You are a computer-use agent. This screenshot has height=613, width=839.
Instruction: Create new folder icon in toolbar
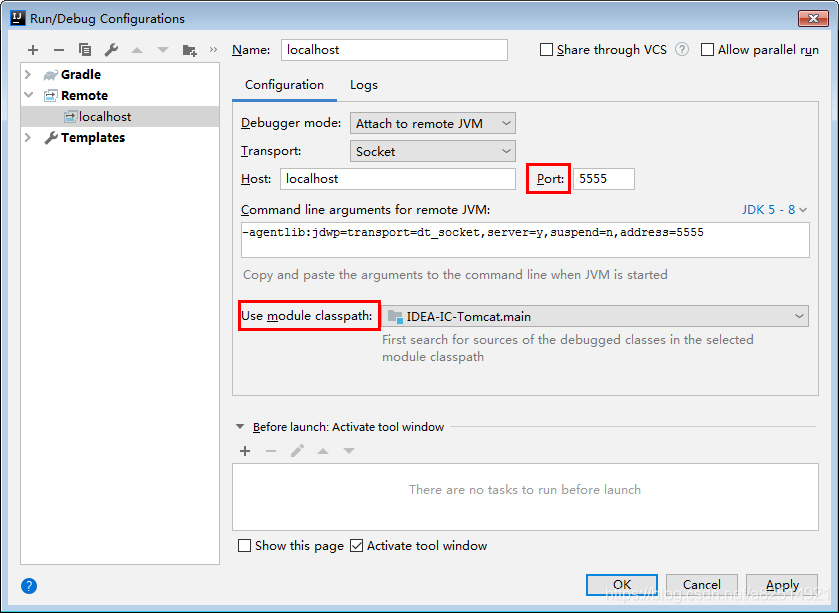[x=189, y=50]
